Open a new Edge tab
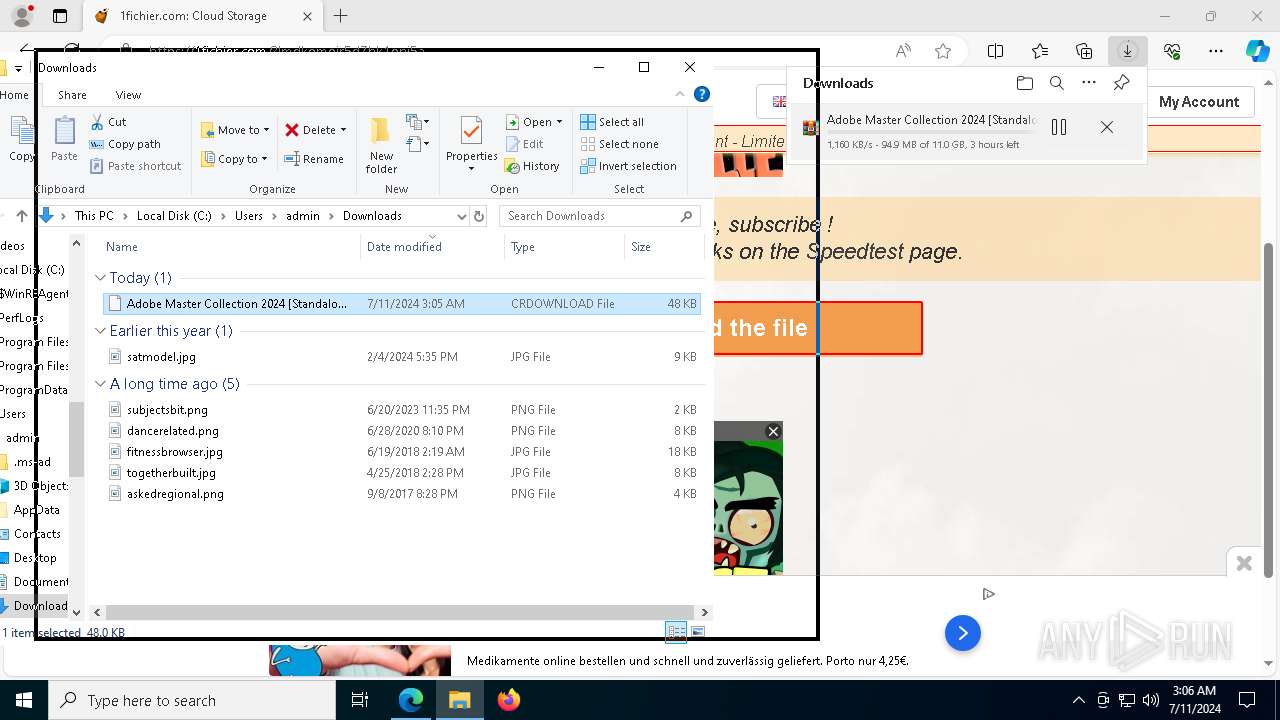 pyautogui.click(x=341, y=16)
